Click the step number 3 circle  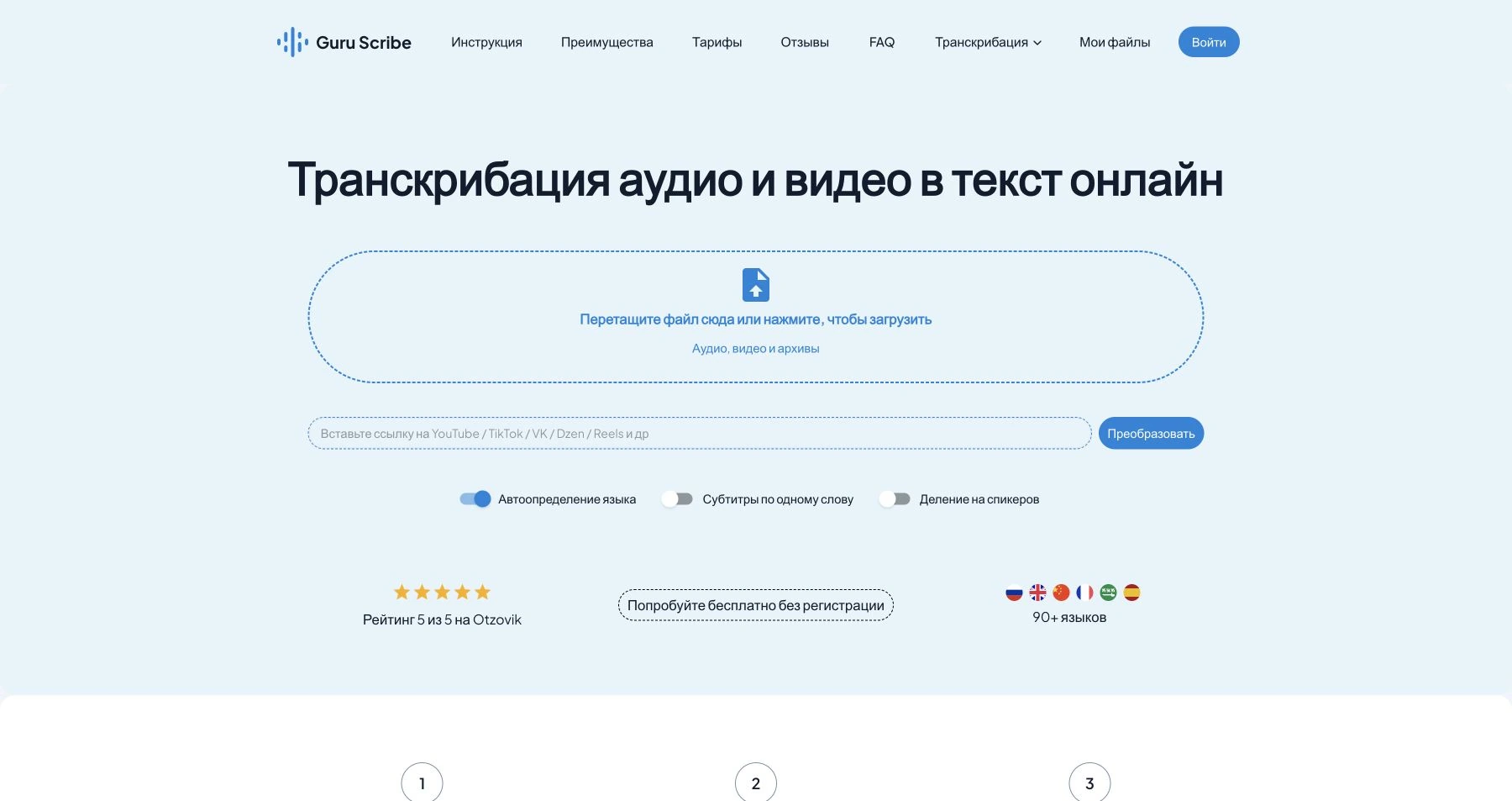coord(1089,783)
